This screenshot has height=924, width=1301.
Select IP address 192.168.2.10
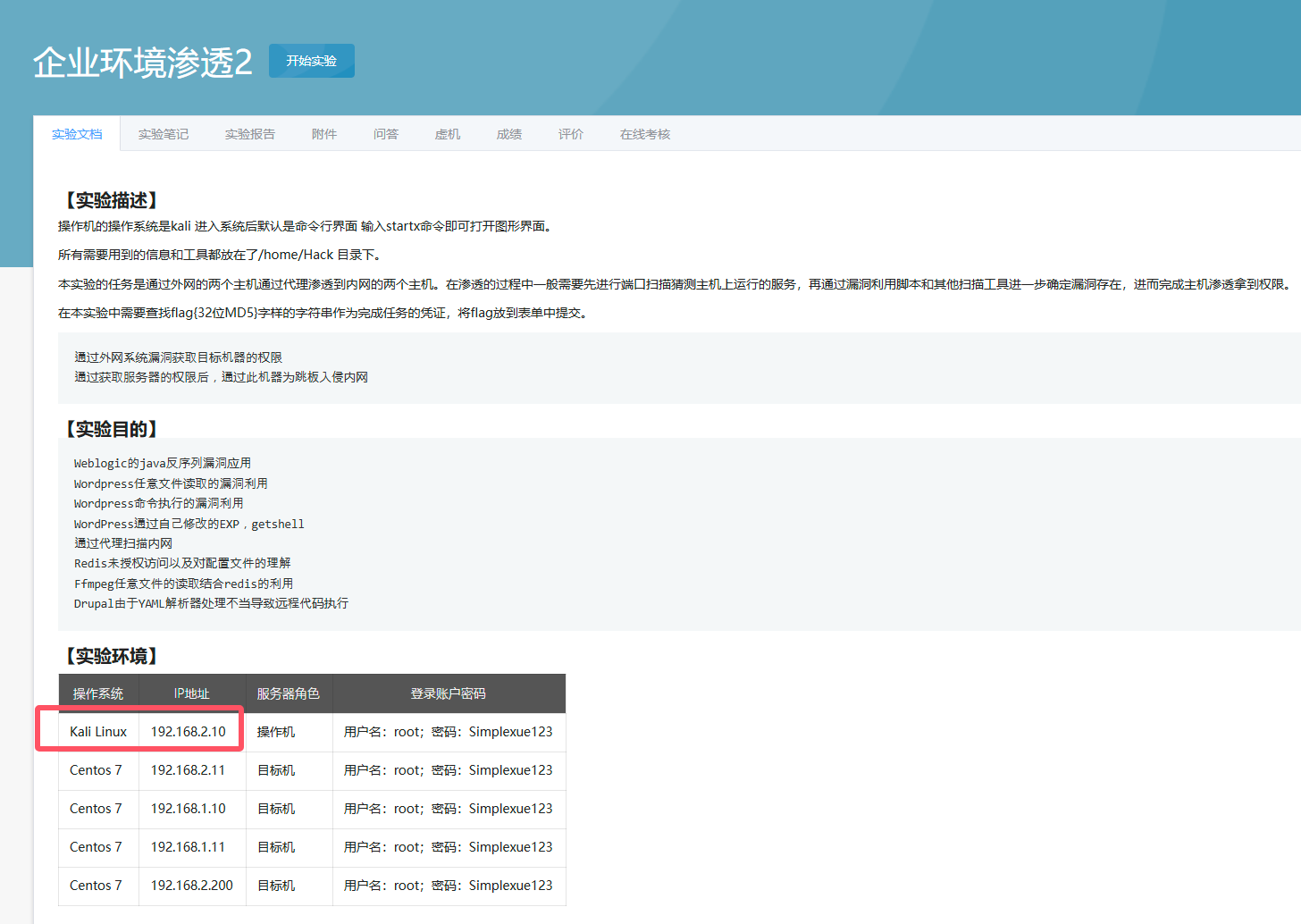[189, 732]
